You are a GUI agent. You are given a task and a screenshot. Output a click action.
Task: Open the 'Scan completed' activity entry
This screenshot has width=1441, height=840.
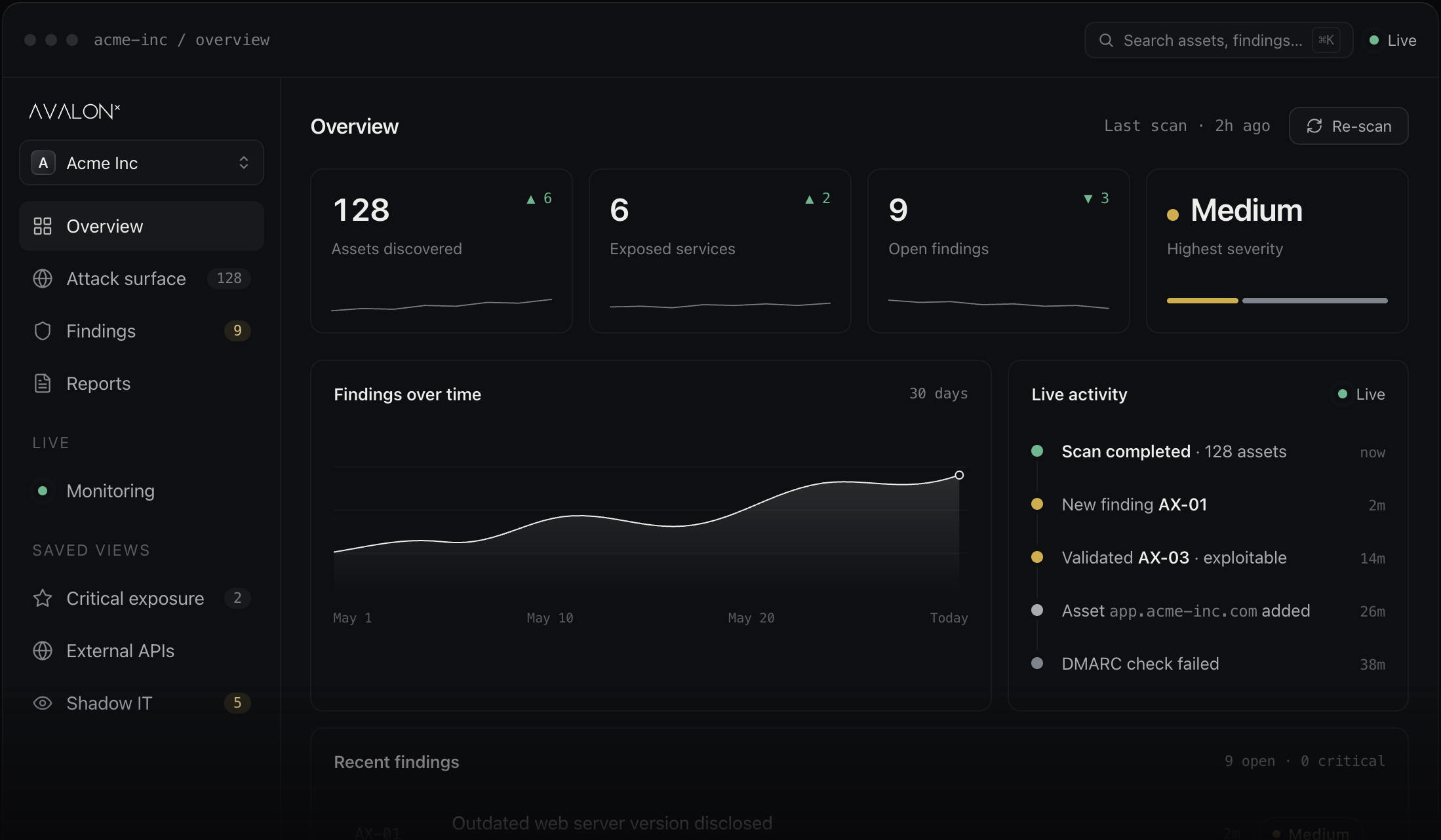1208,451
